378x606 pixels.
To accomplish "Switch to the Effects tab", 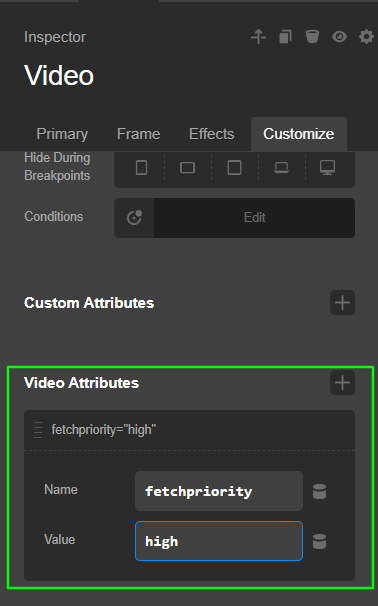I will pyautogui.click(x=211, y=134).
